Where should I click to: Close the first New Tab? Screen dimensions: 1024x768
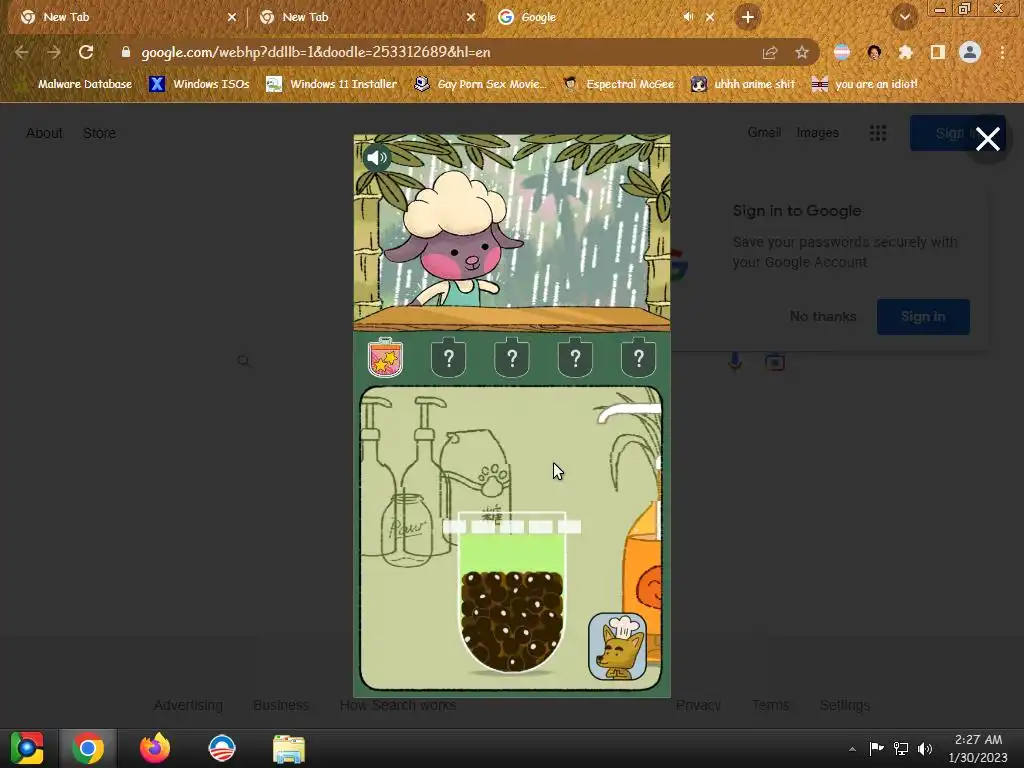pos(232,18)
